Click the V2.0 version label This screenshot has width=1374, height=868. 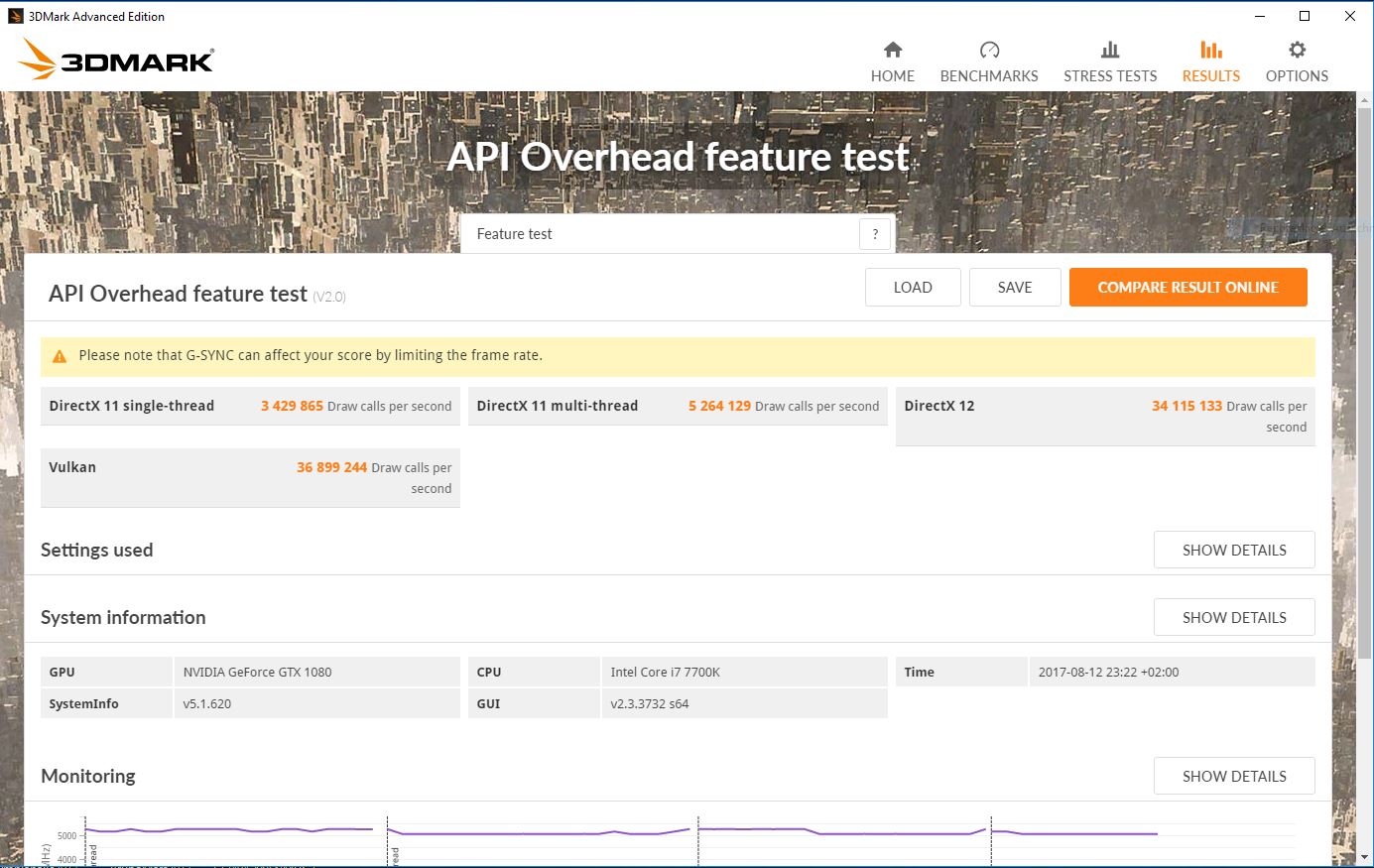pyautogui.click(x=329, y=297)
